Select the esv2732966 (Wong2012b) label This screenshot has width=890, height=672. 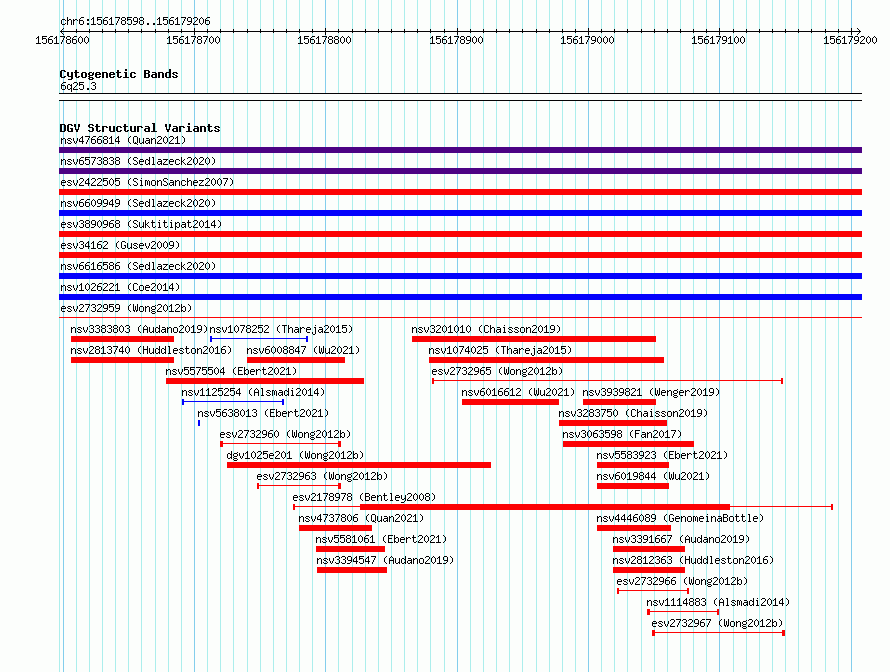click(682, 581)
